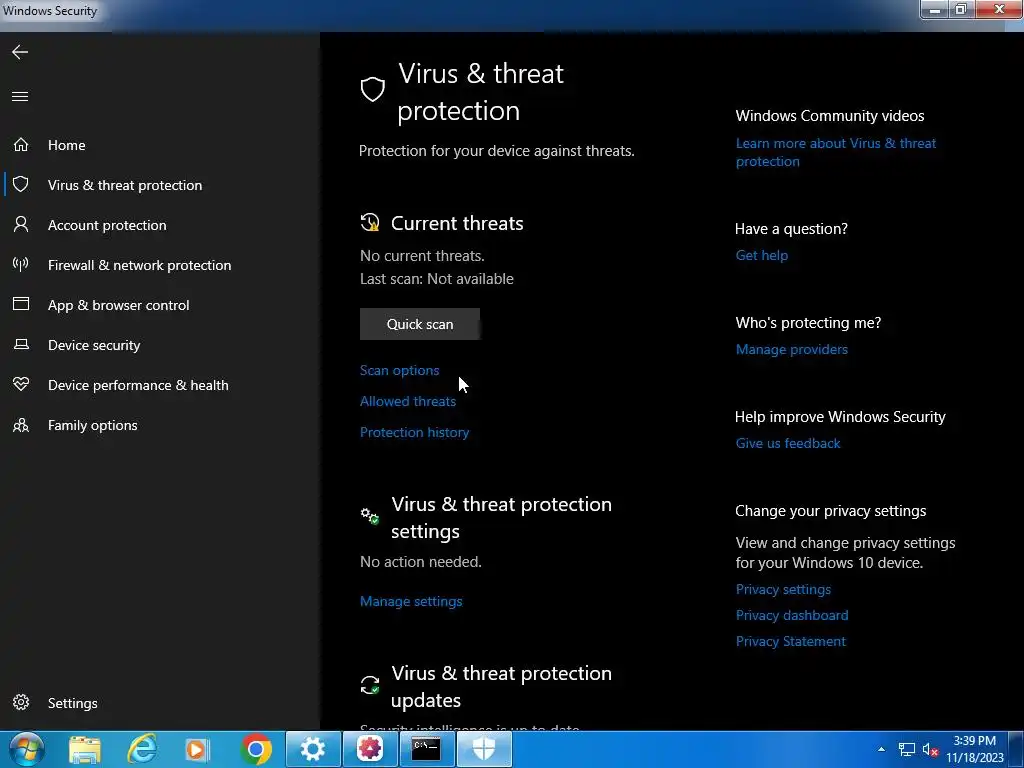
Task: Click Manage settings link
Action: point(411,601)
